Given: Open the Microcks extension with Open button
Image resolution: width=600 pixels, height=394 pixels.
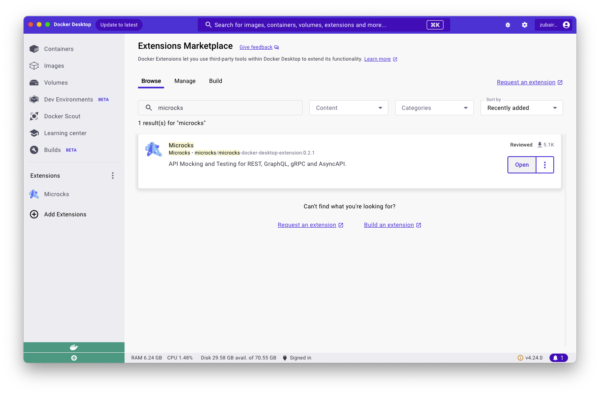Looking at the screenshot, I should pos(522,165).
